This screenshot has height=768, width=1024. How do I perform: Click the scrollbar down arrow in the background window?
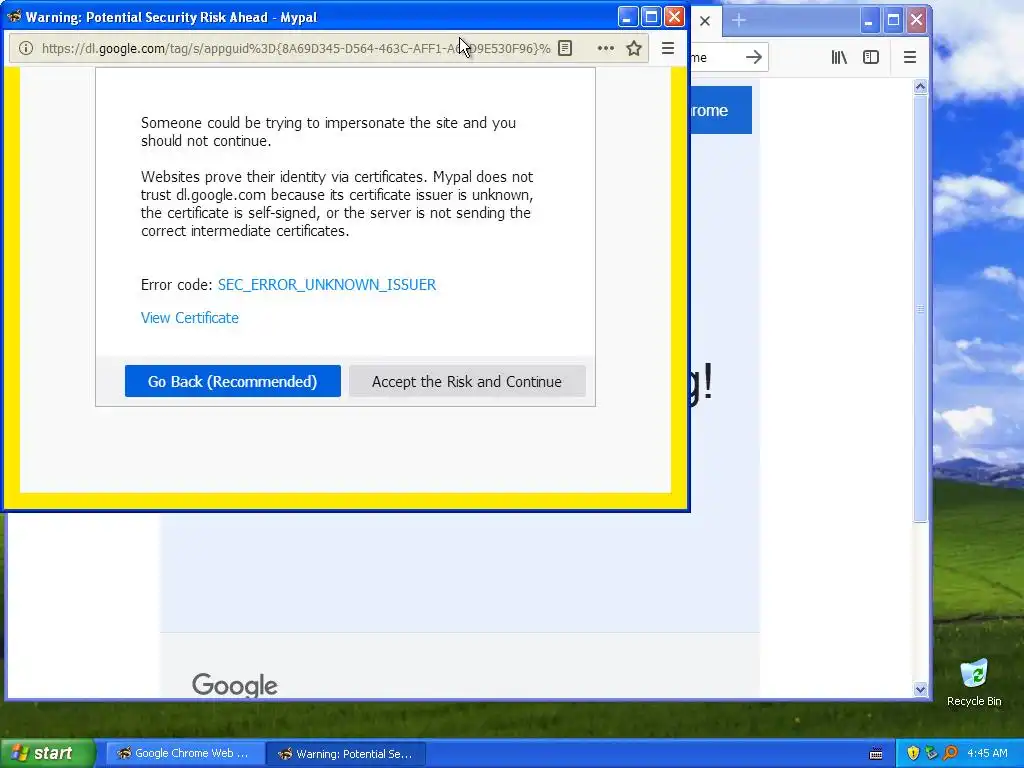(x=921, y=689)
